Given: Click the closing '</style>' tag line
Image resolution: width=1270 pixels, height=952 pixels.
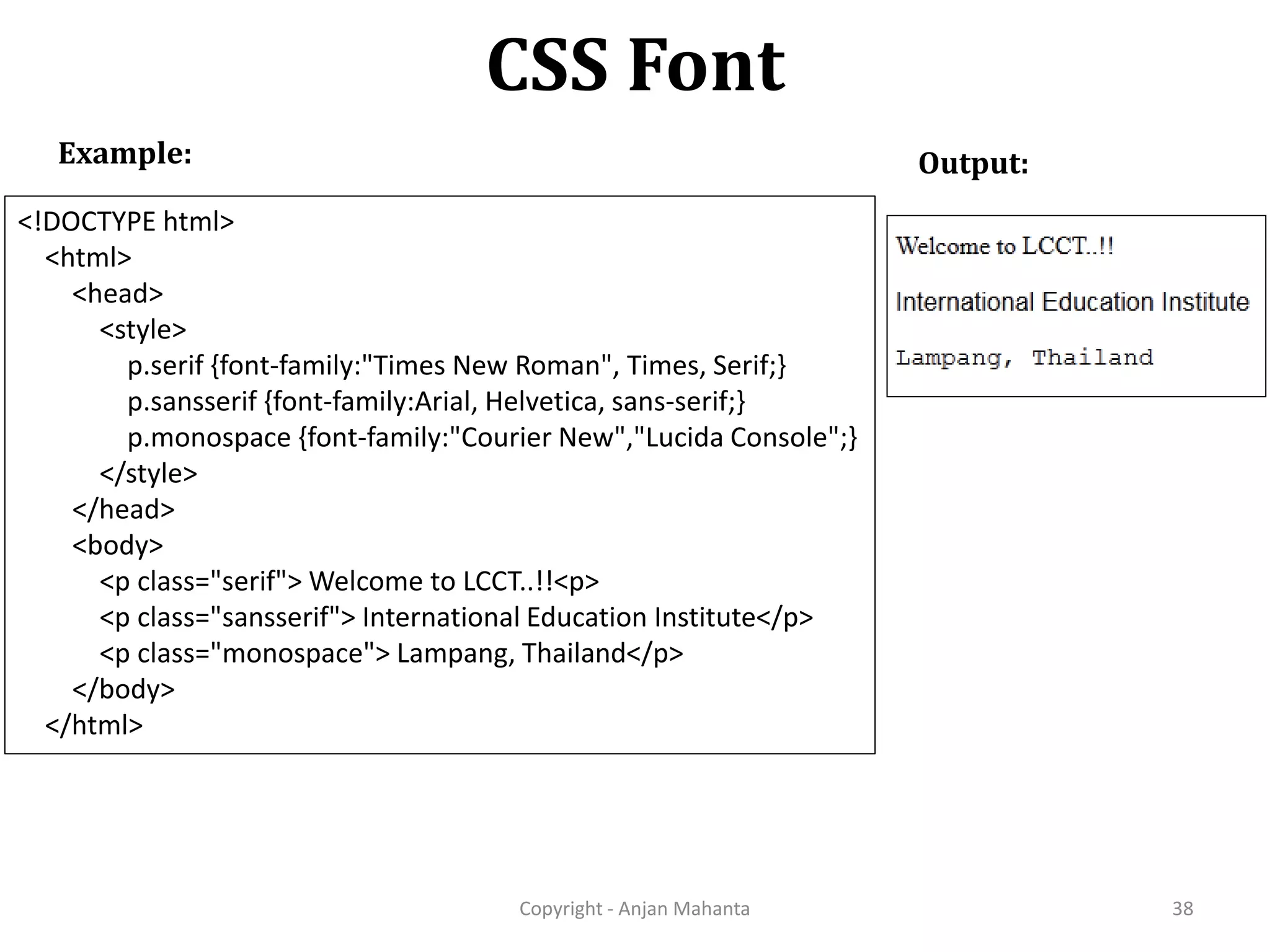Looking at the screenshot, I should point(148,474).
